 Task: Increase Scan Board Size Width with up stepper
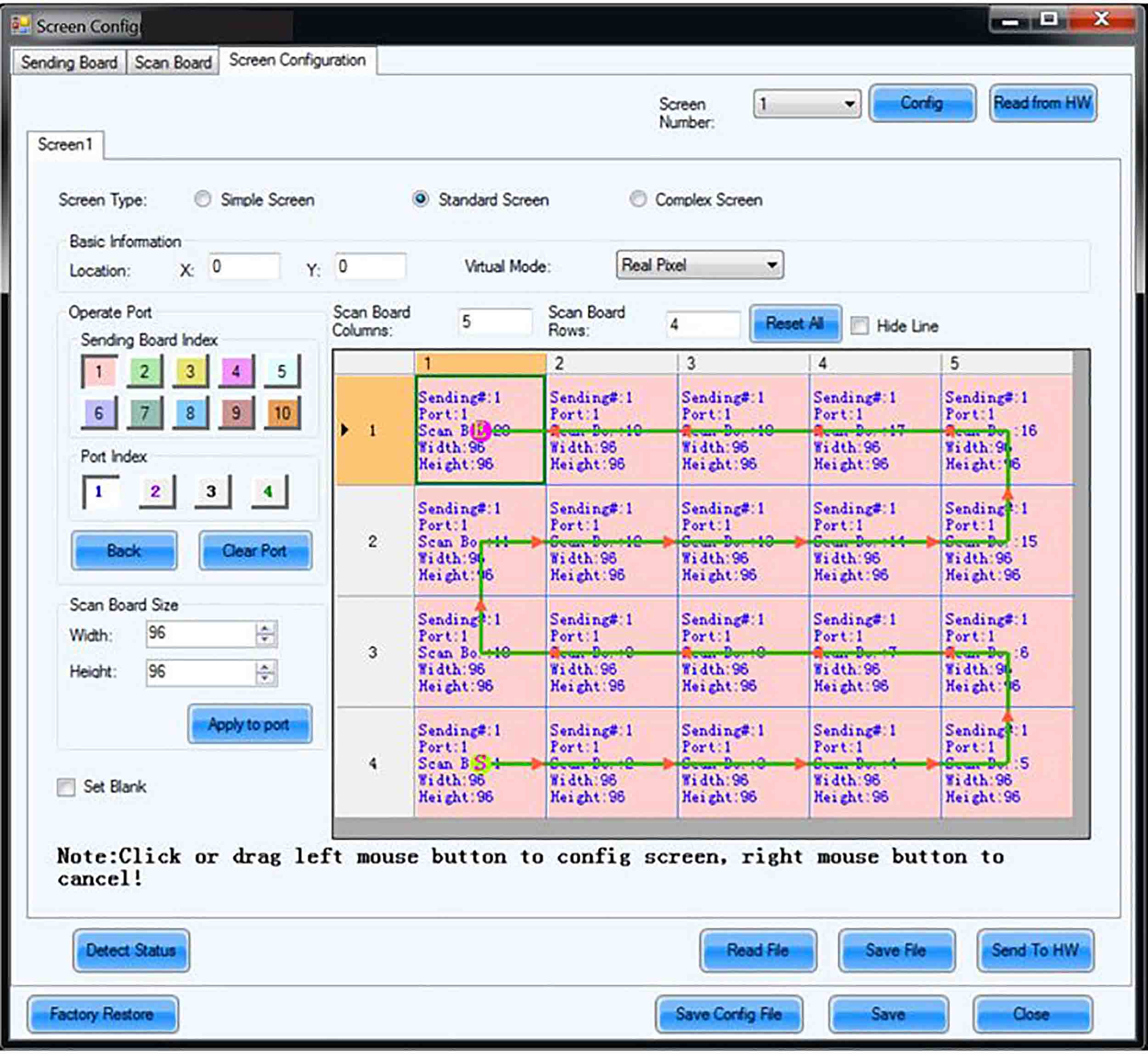click(266, 628)
